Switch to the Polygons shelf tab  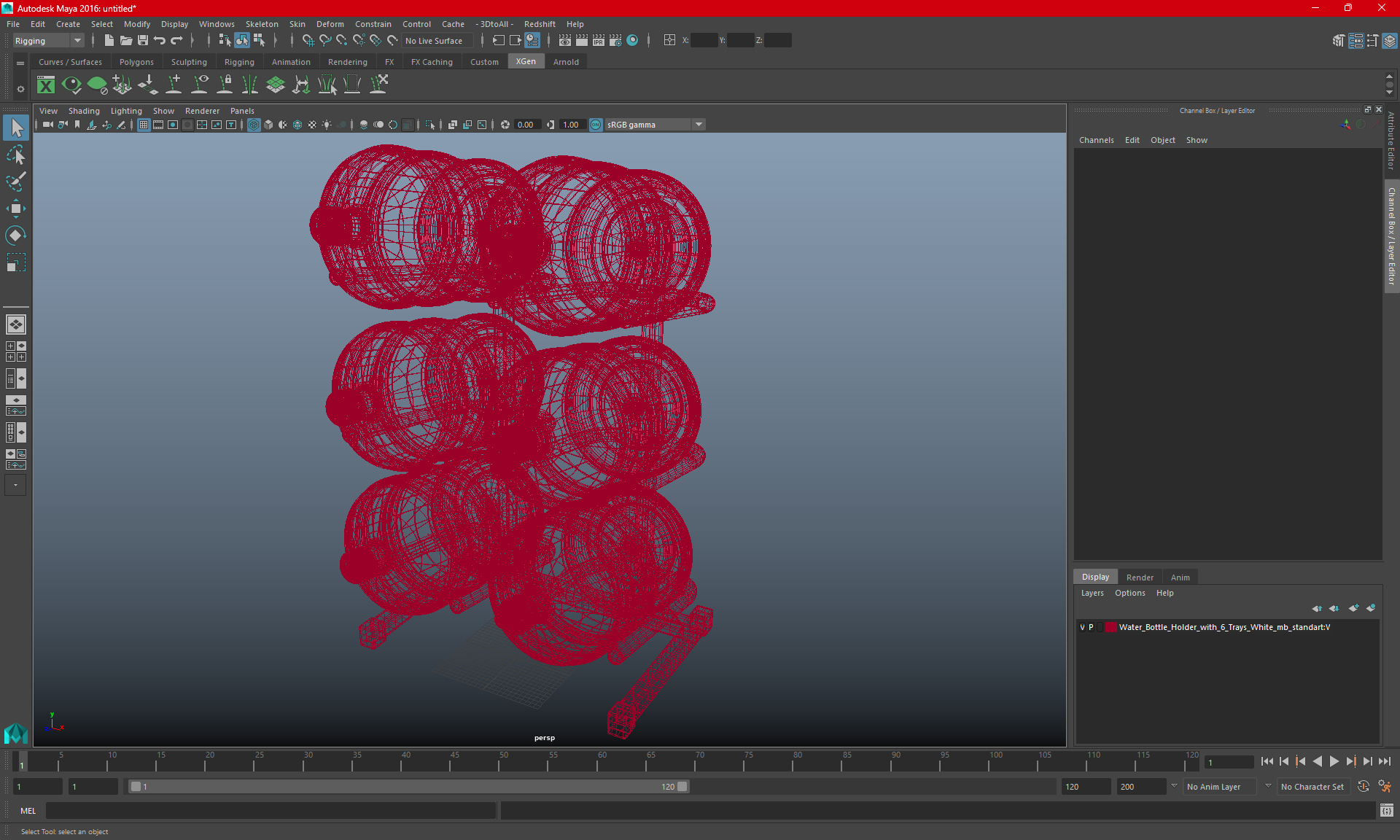[x=136, y=62]
